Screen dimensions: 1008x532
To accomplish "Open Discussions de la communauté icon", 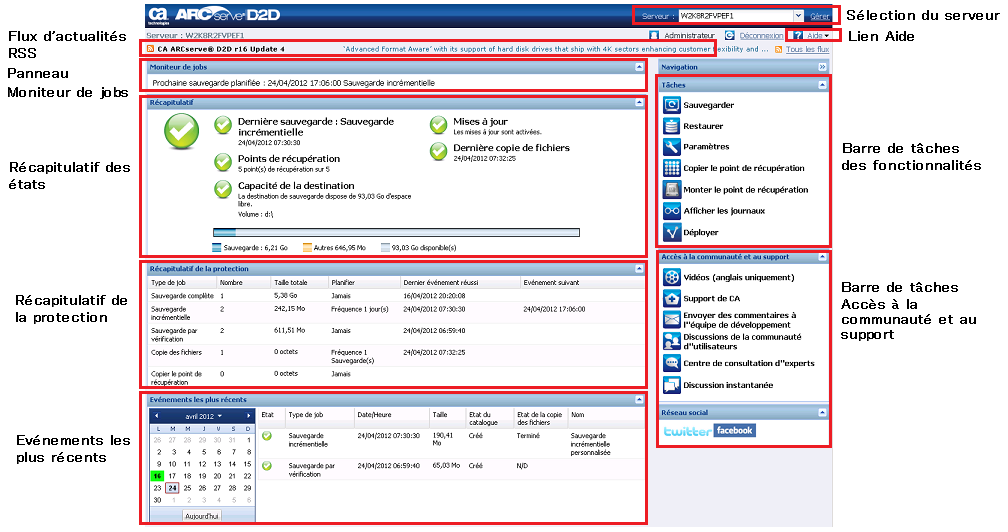I will point(672,341).
